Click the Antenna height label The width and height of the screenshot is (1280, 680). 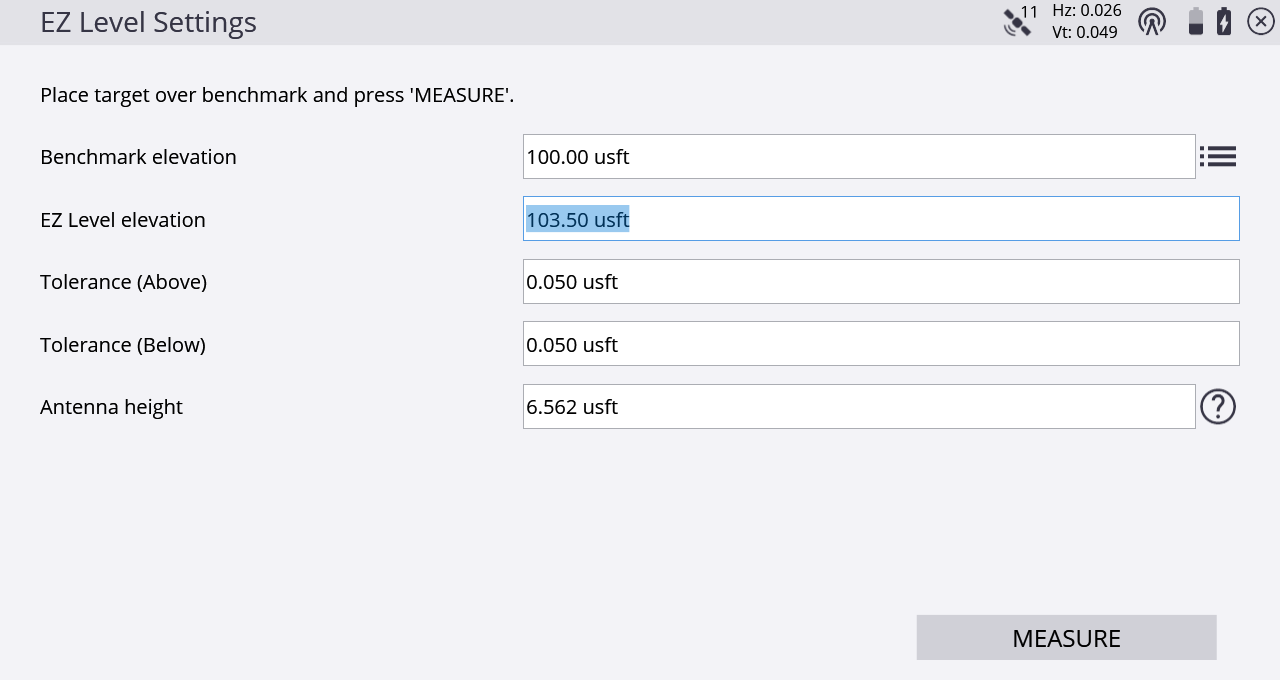111,407
